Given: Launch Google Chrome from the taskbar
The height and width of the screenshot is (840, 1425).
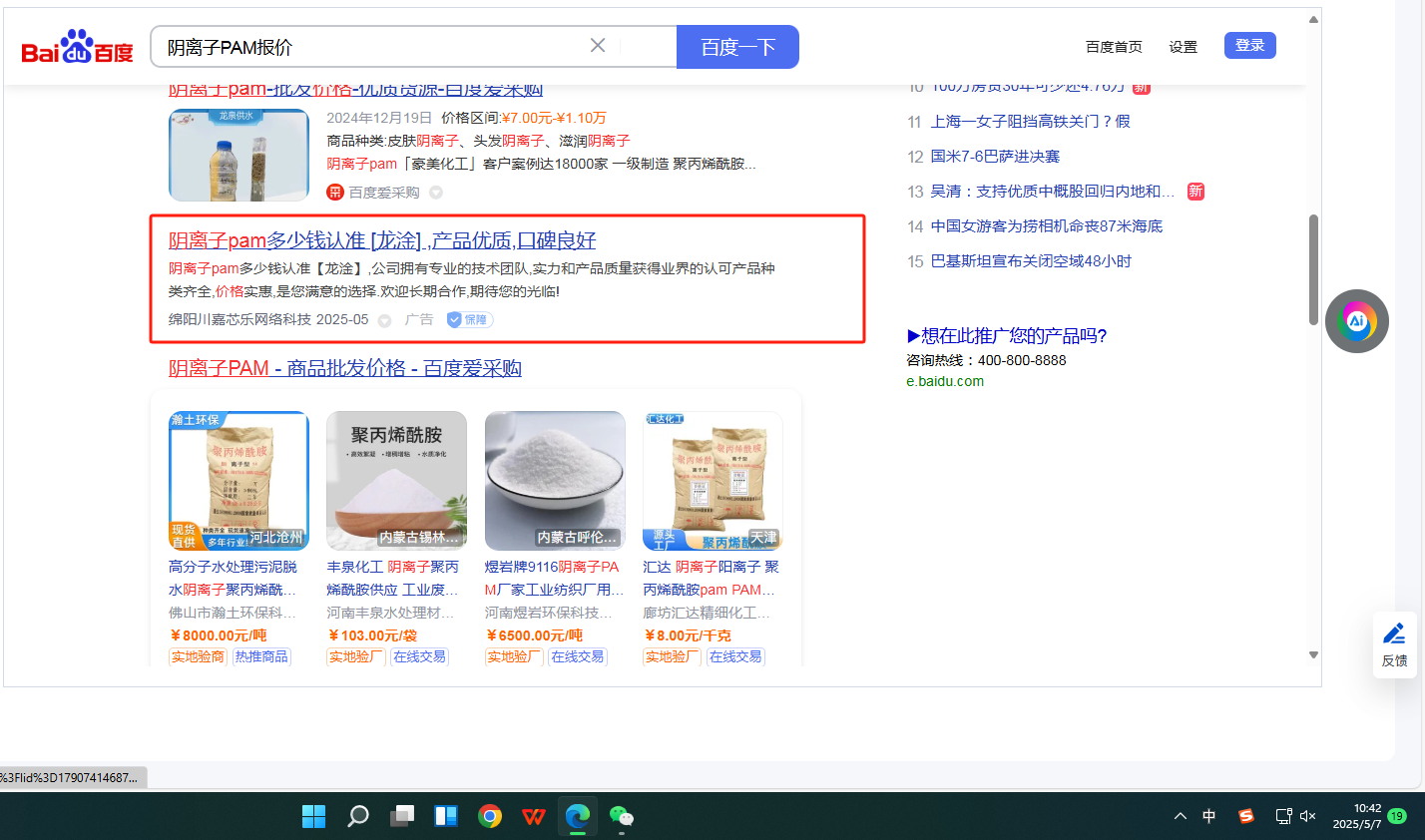Looking at the screenshot, I should (490, 816).
